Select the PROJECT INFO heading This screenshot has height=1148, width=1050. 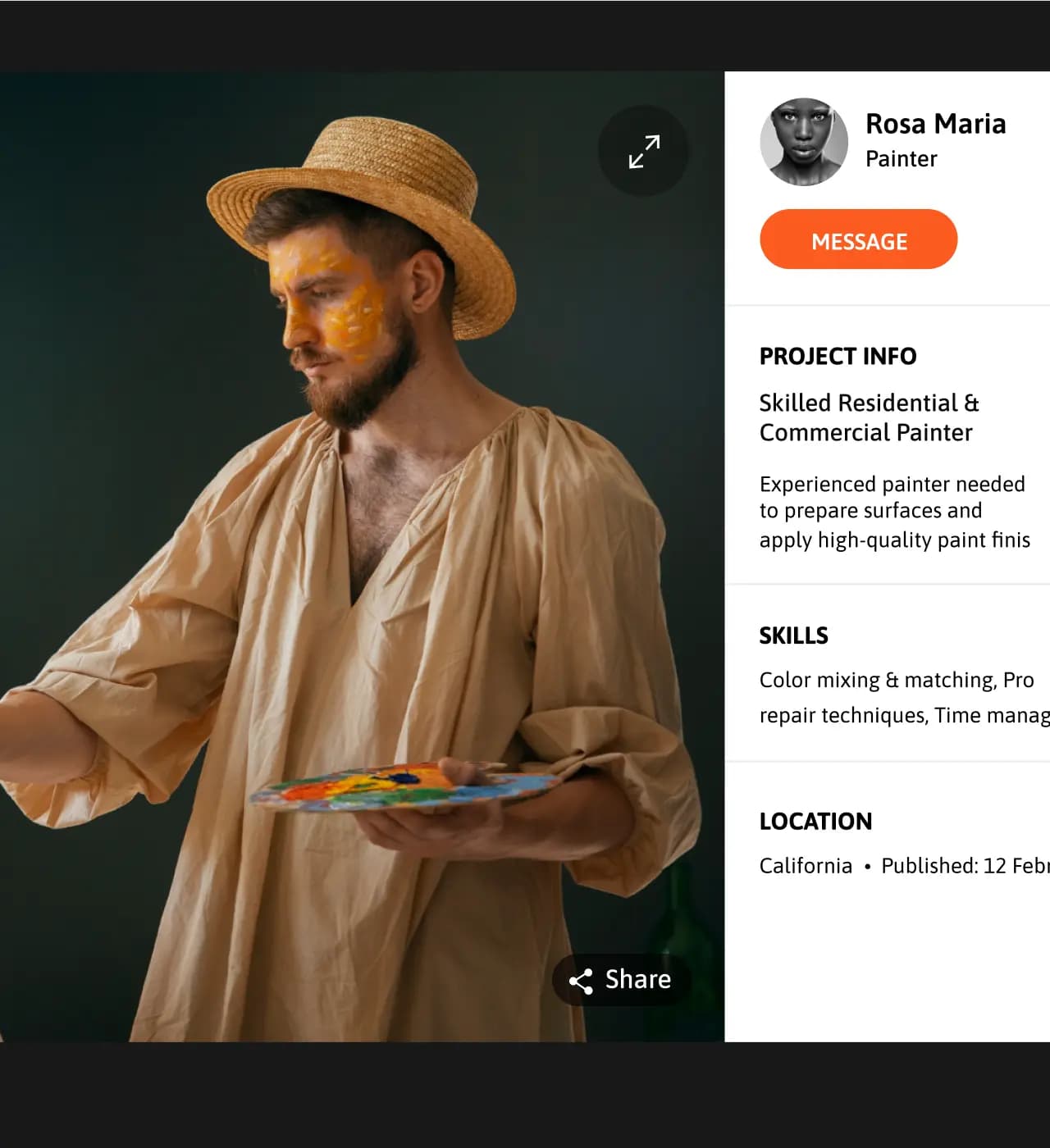[x=838, y=357]
